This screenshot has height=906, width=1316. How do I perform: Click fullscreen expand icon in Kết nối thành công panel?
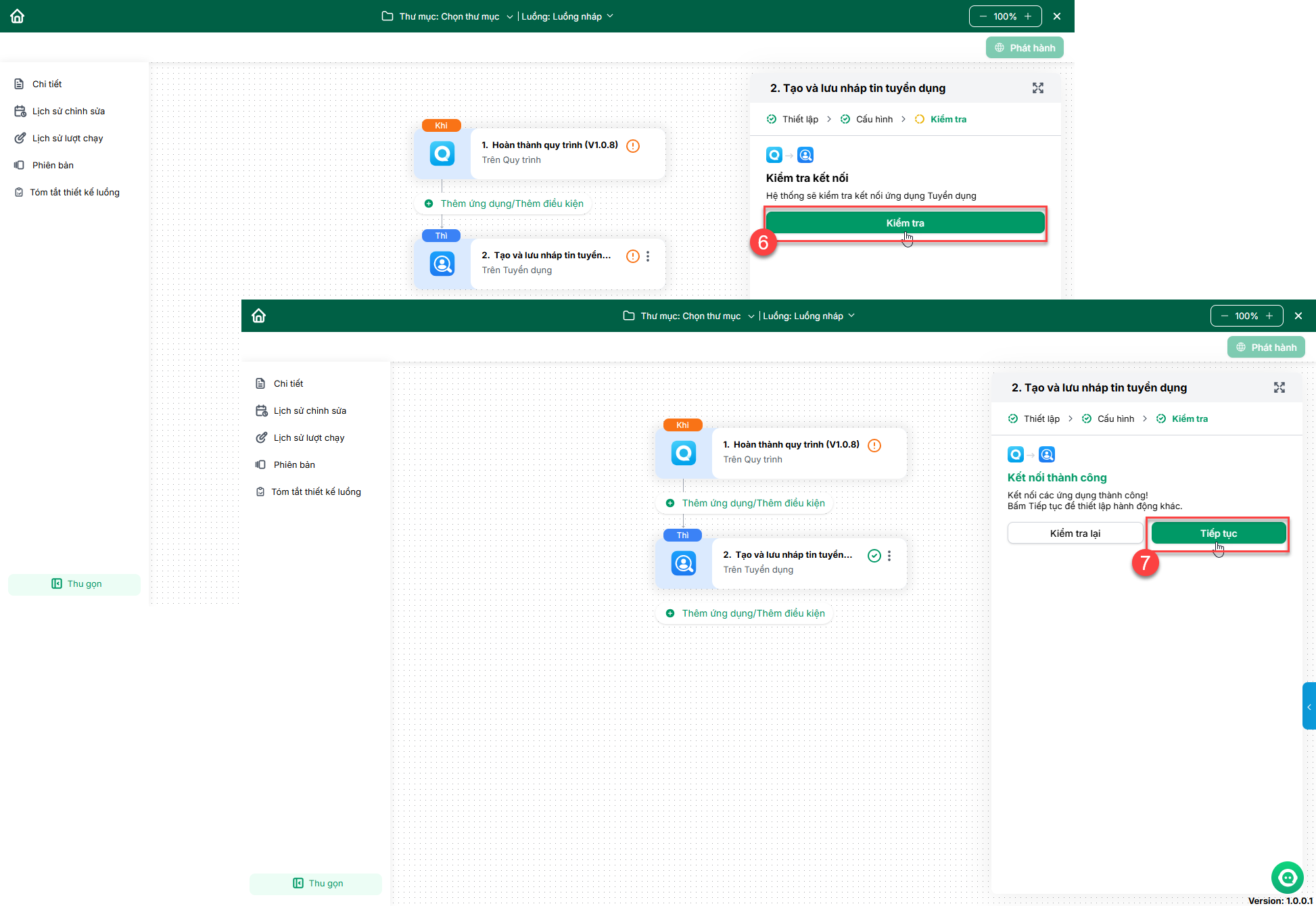pos(1279,387)
